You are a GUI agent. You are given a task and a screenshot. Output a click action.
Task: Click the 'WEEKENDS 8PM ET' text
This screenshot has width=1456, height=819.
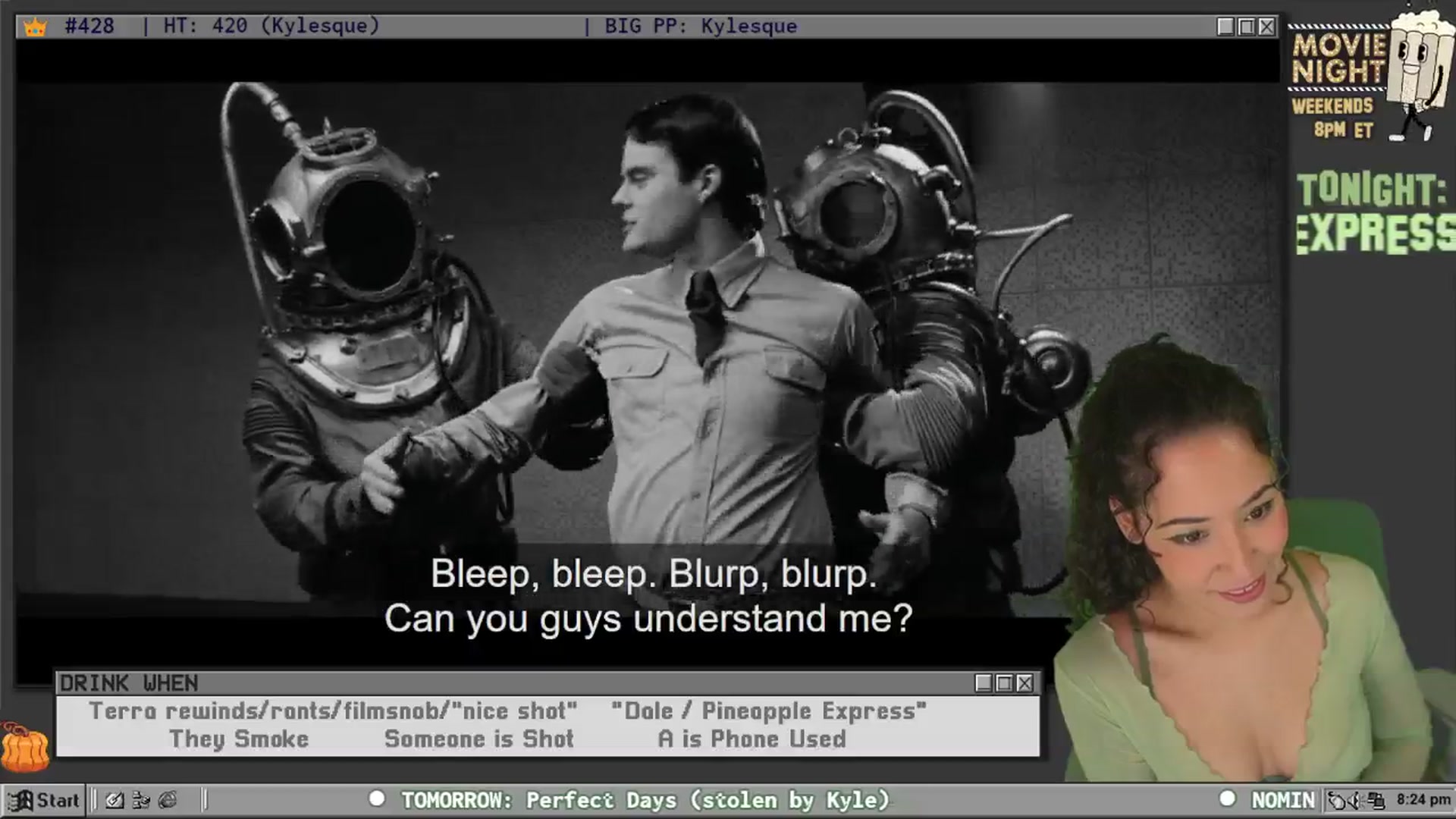1332,118
